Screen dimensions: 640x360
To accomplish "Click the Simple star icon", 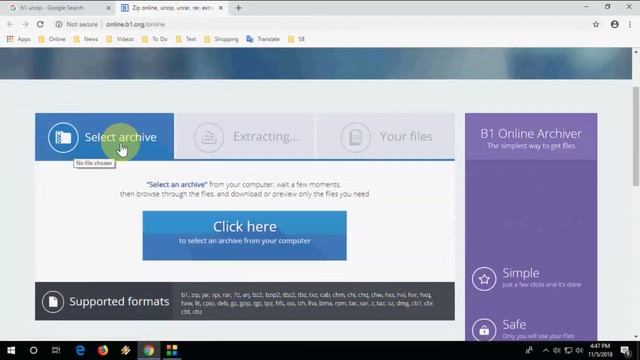I will click(484, 279).
